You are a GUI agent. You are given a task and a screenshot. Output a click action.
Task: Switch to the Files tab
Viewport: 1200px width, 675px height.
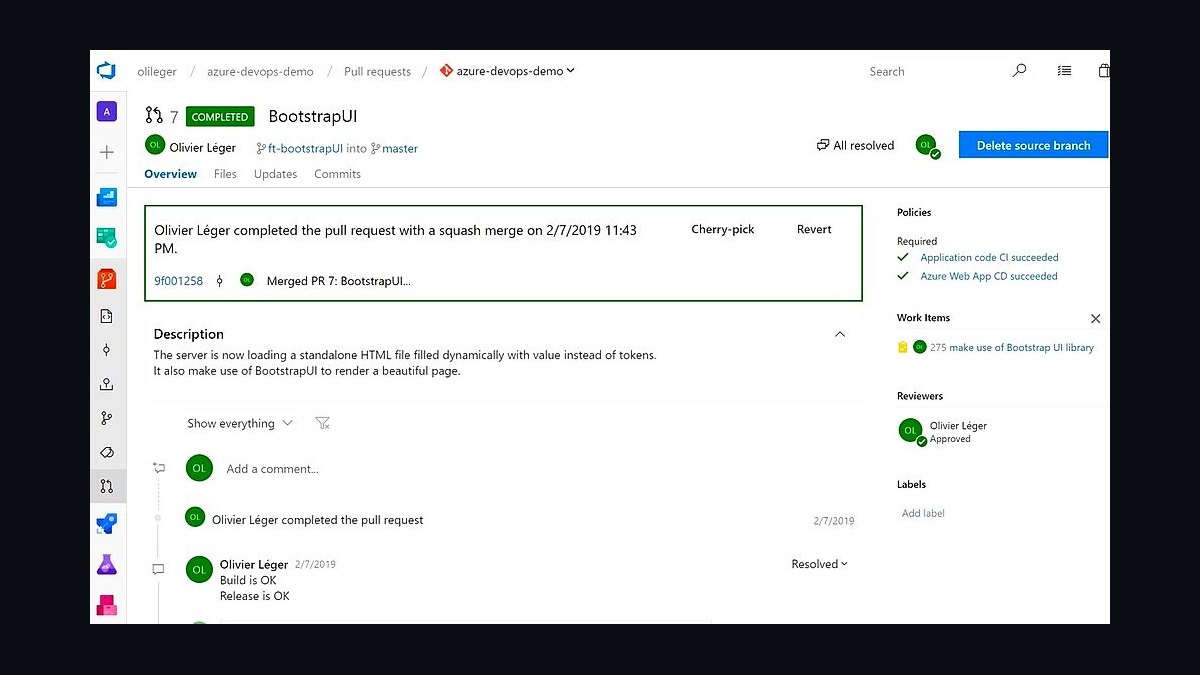225,174
